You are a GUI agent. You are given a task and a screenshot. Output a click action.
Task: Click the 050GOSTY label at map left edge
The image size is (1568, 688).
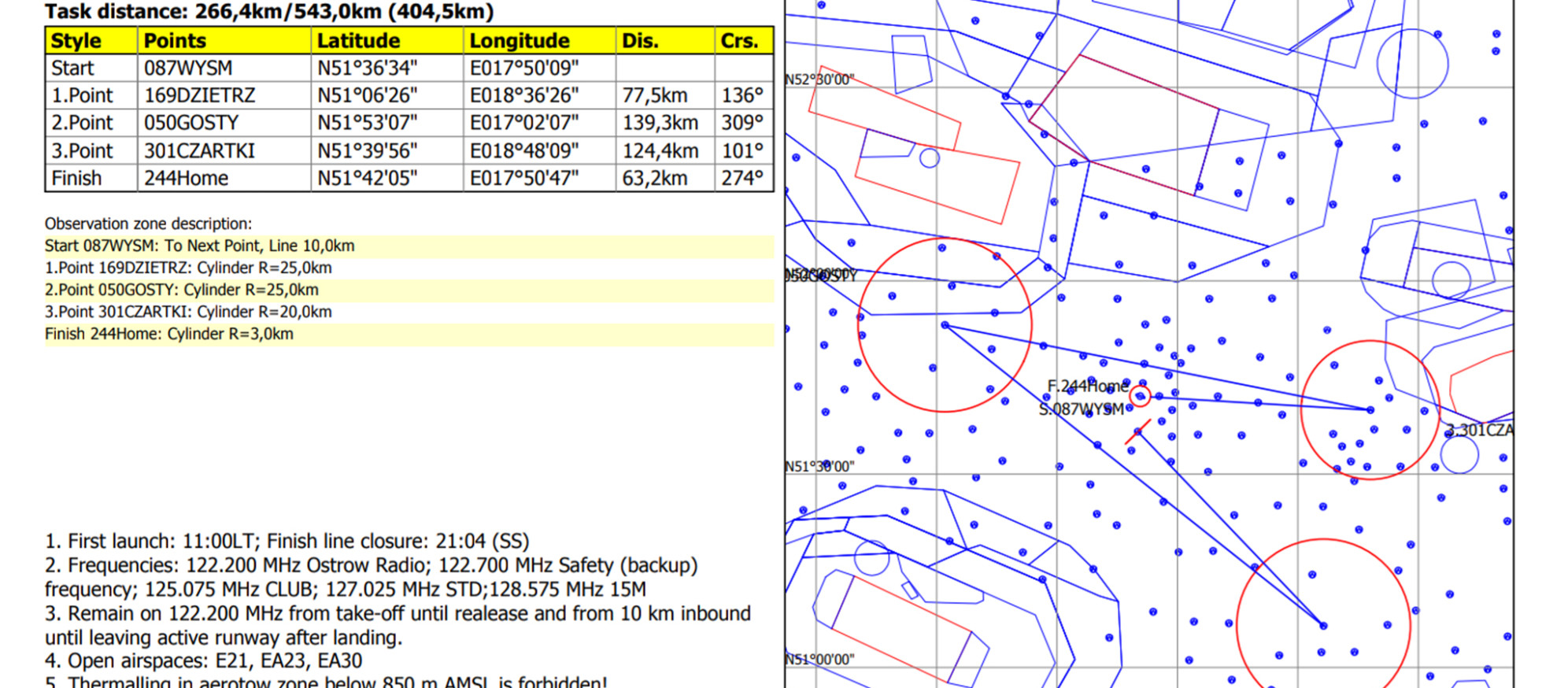pyautogui.click(x=821, y=275)
